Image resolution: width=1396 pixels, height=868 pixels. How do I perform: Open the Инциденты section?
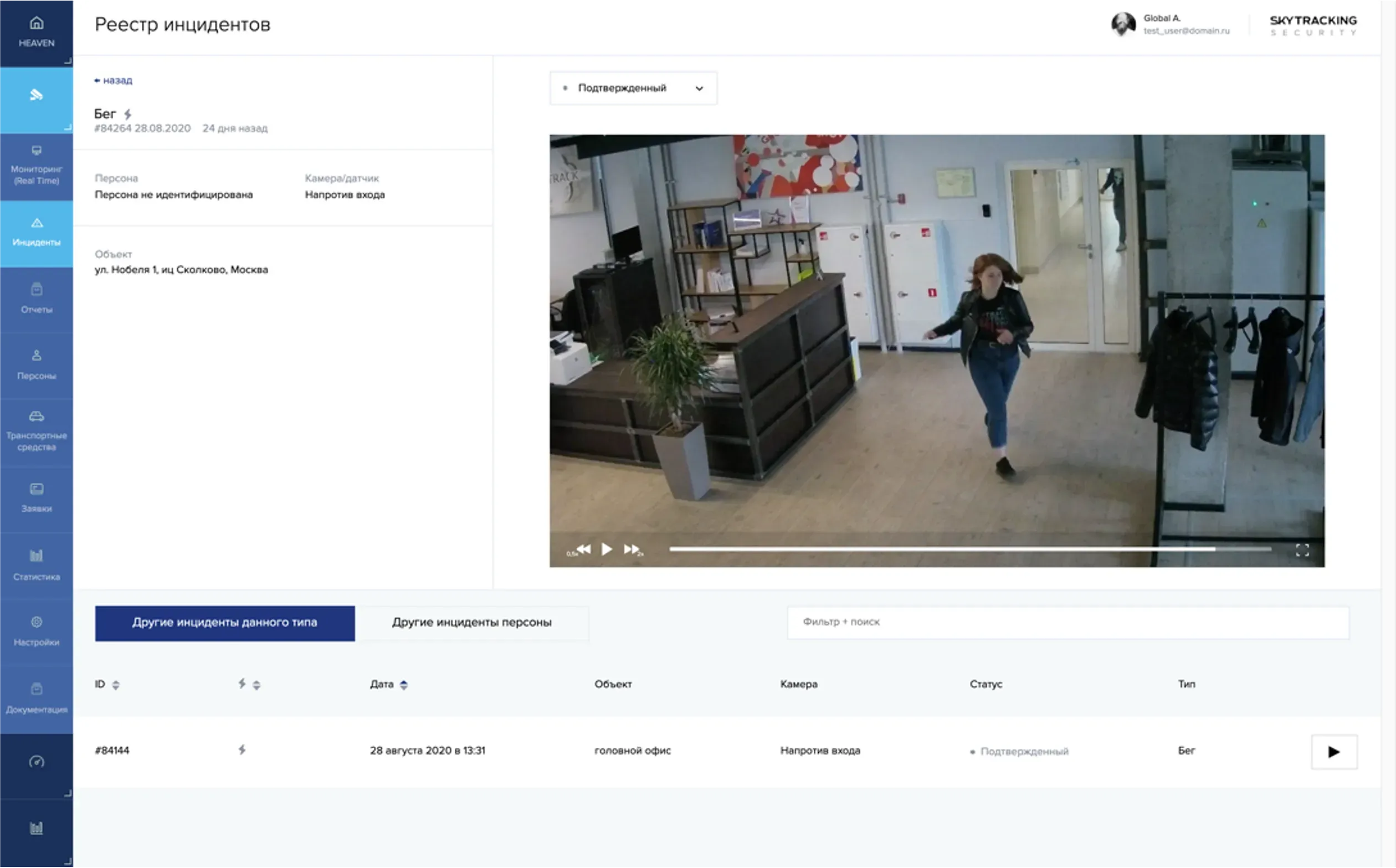coord(36,233)
